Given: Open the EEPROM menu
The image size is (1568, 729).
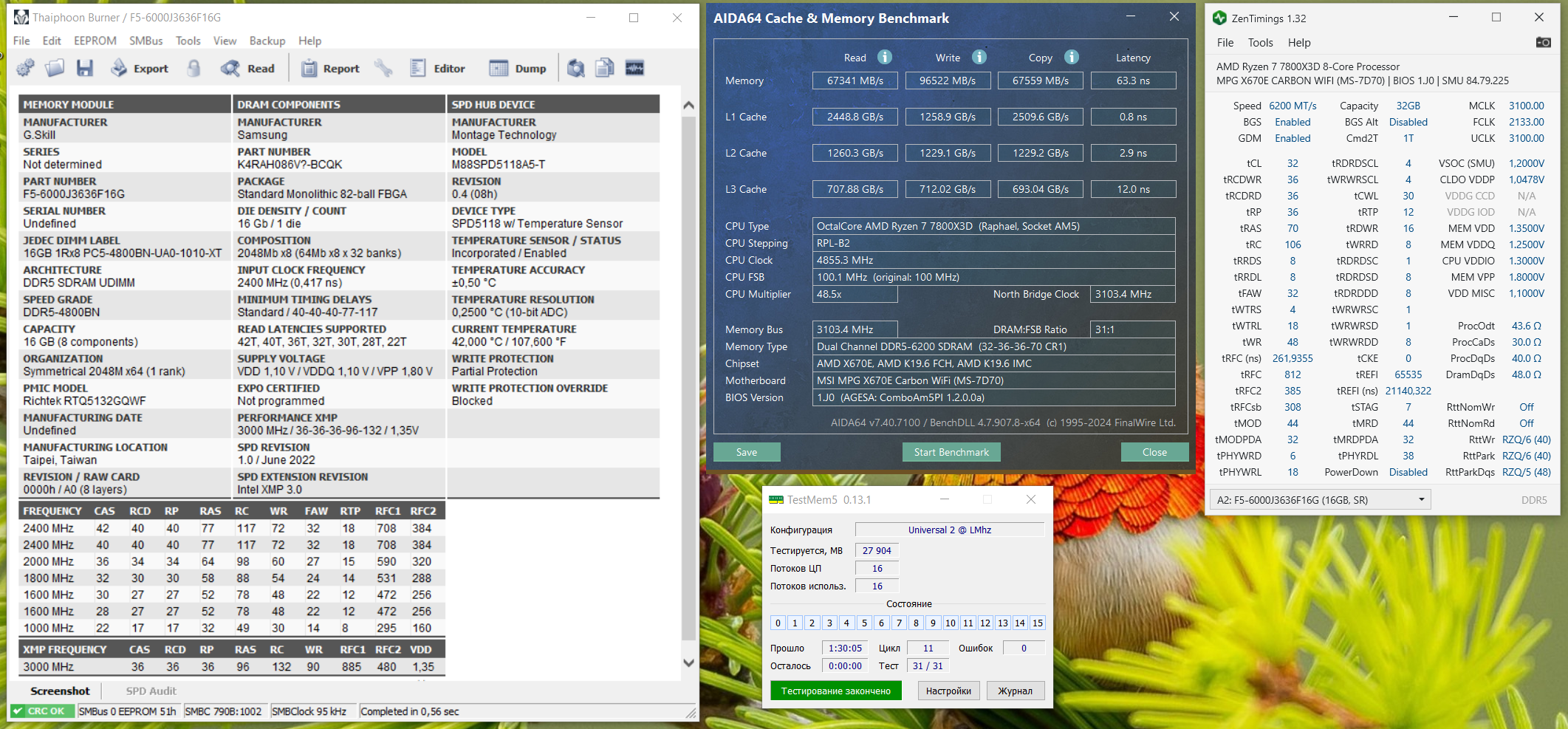Looking at the screenshot, I should pos(95,41).
